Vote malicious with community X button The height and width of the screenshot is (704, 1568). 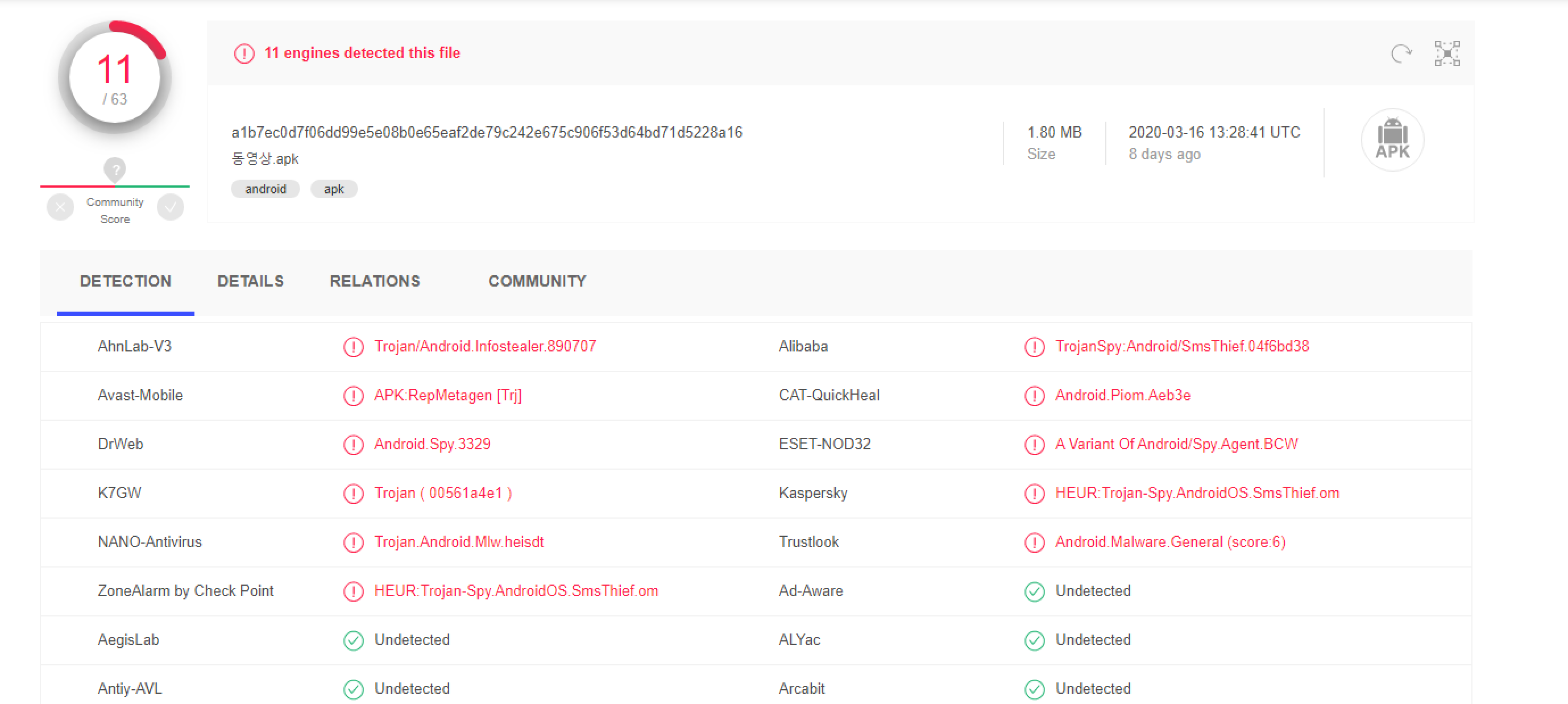pos(60,208)
